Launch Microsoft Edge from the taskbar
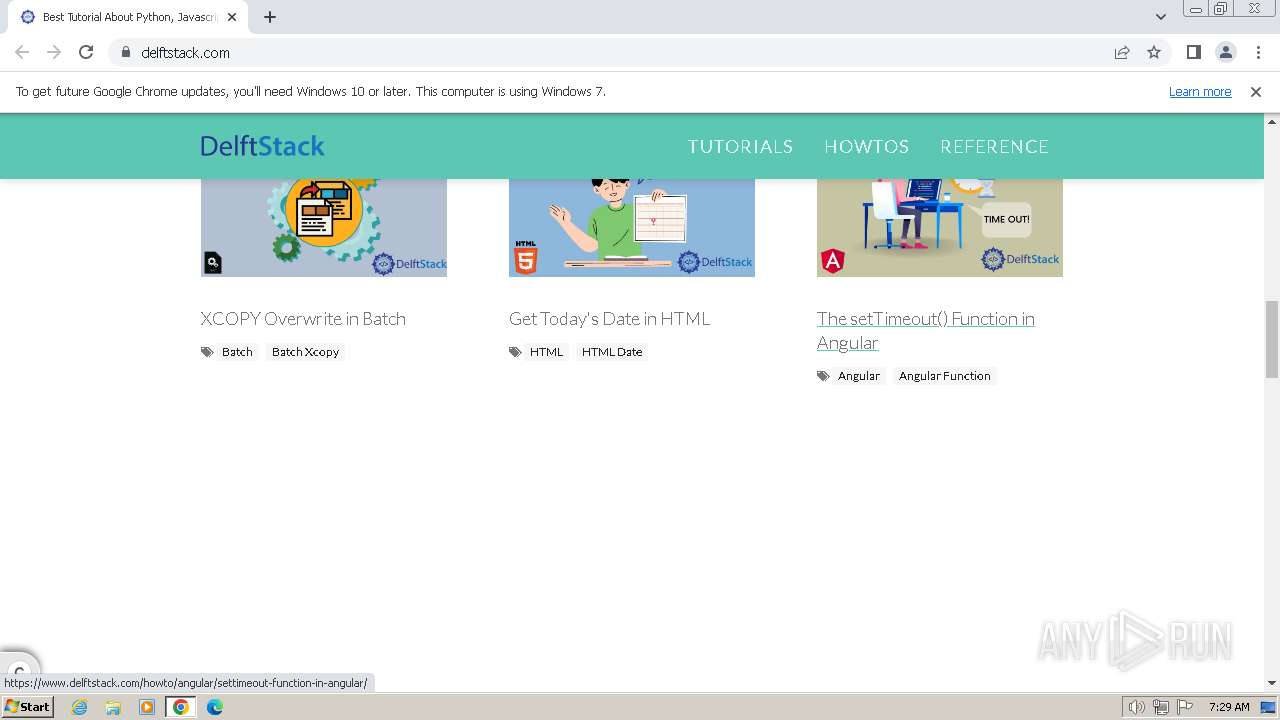1280x720 pixels. tap(215, 707)
